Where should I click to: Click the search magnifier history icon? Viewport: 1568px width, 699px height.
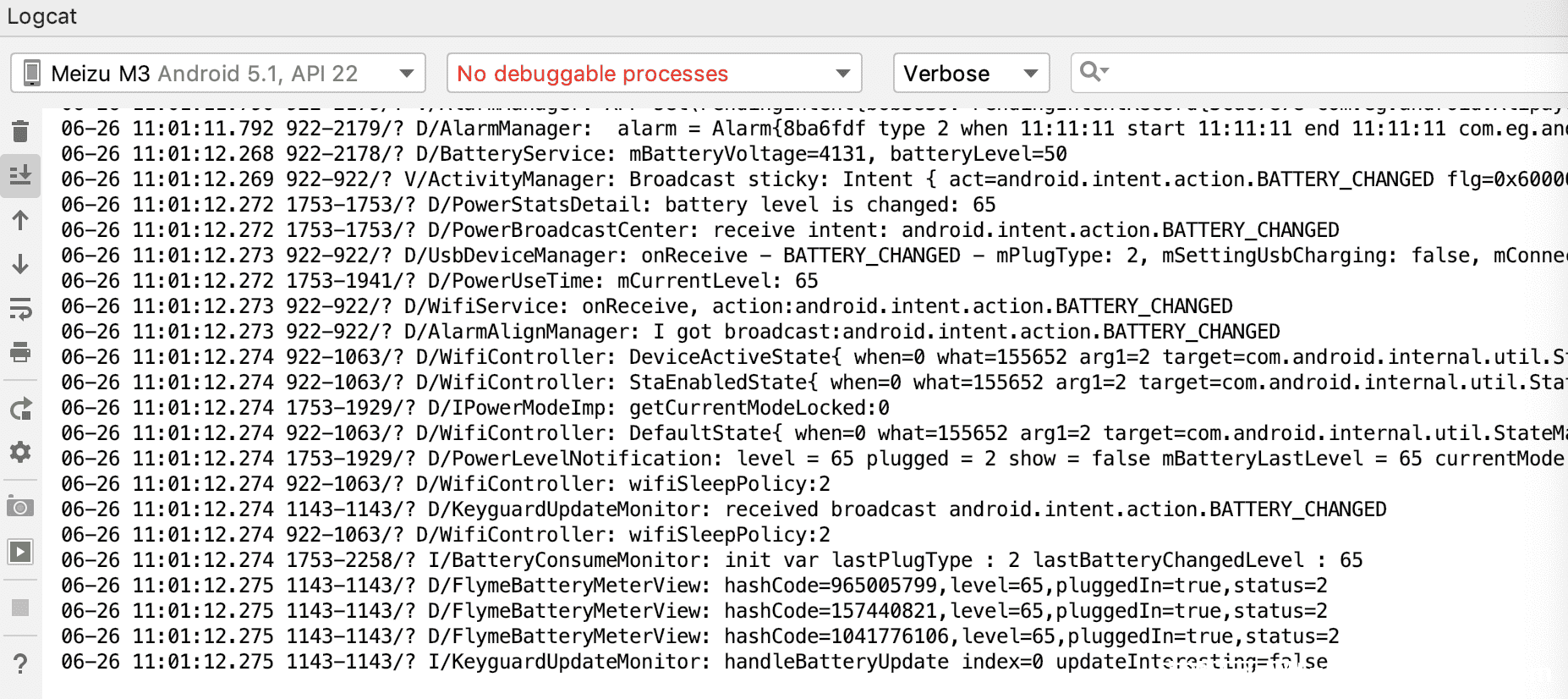click(x=1094, y=72)
